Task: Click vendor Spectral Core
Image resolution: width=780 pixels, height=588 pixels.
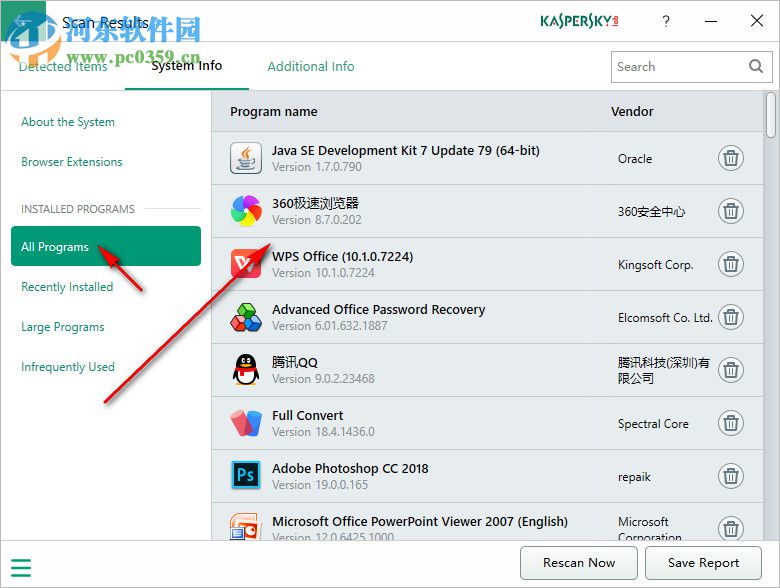Action: (653, 424)
